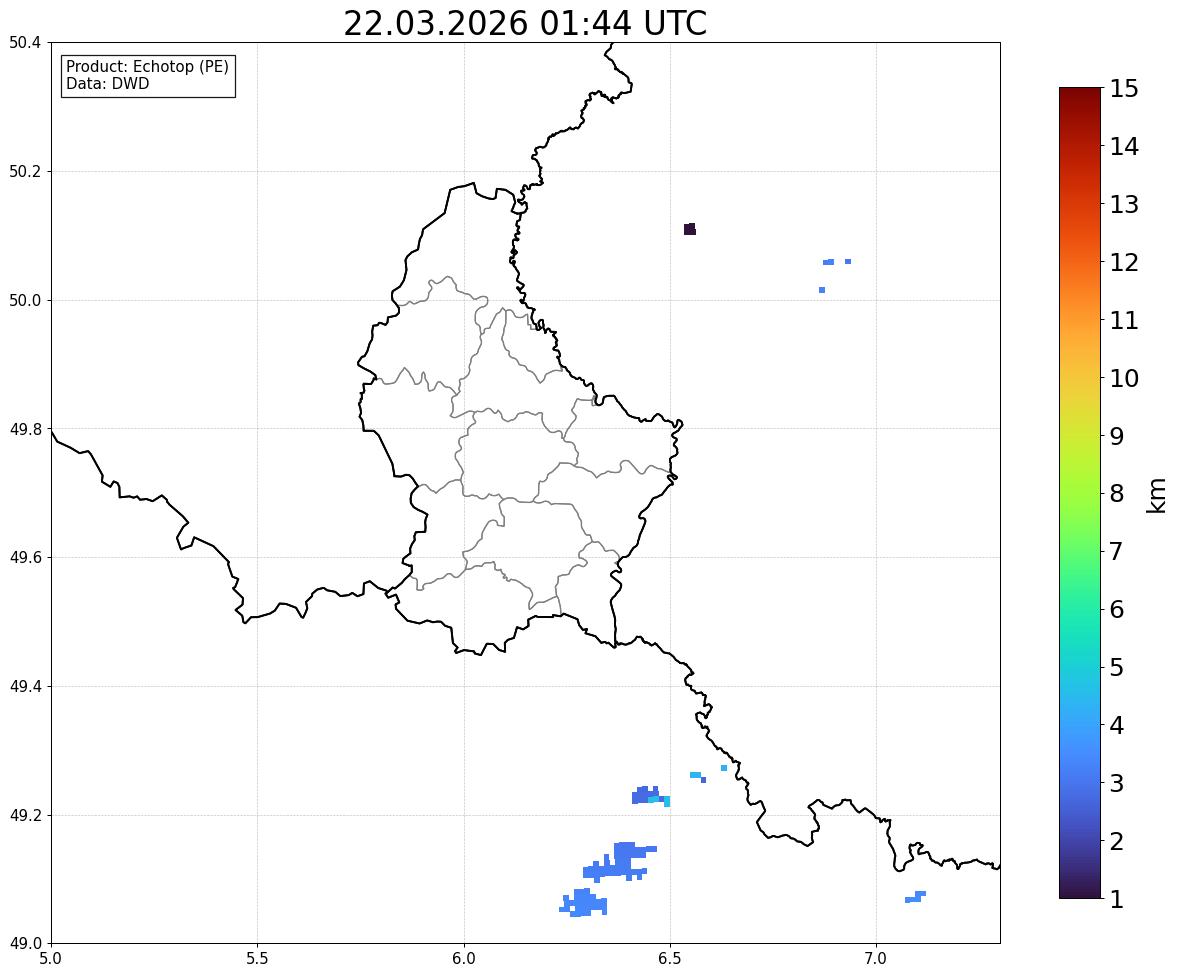Pick the green 7 km colorbar shade
The image size is (1178, 976).
(x=1080, y=551)
